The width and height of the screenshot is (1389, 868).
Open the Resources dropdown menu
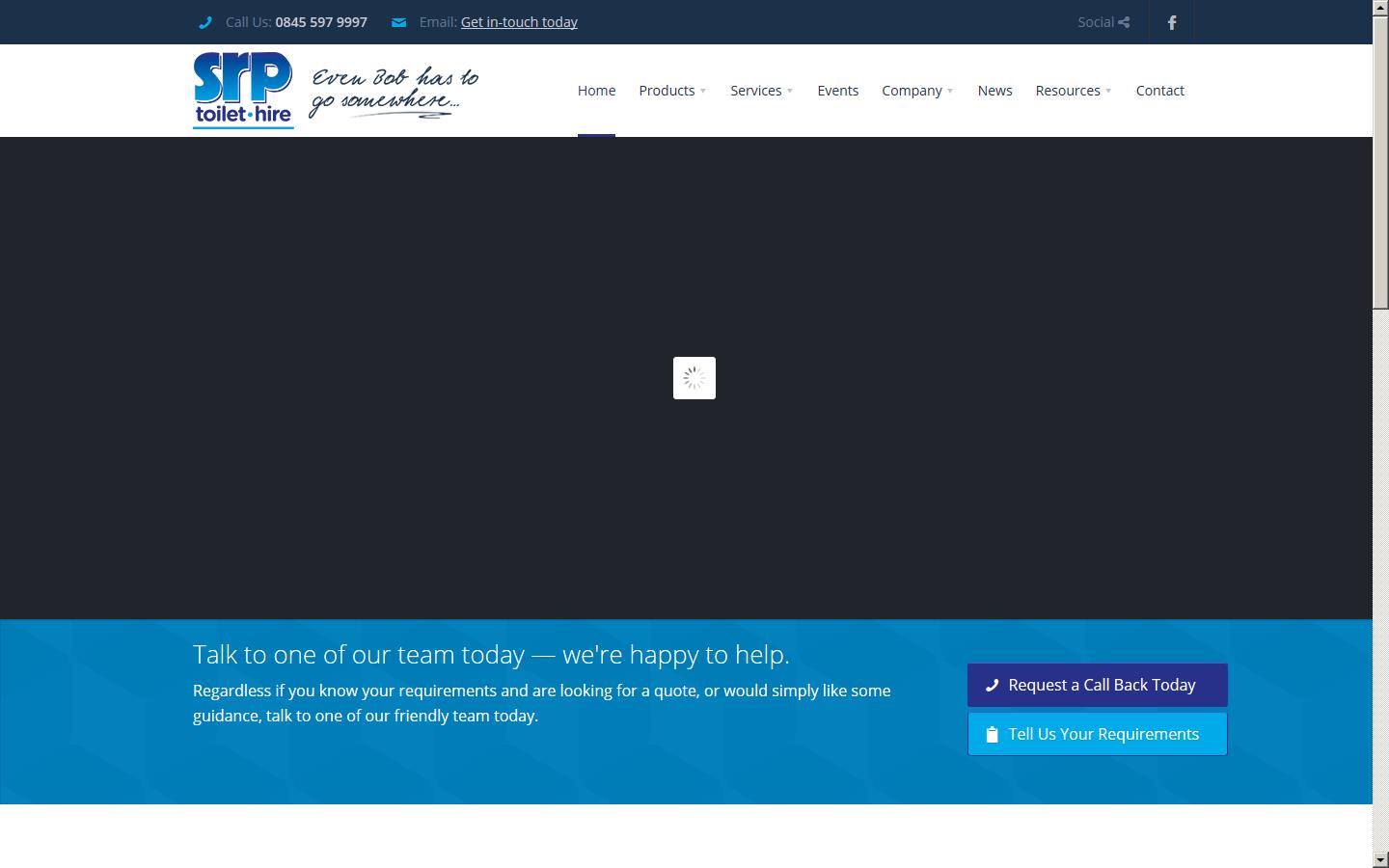(1073, 91)
